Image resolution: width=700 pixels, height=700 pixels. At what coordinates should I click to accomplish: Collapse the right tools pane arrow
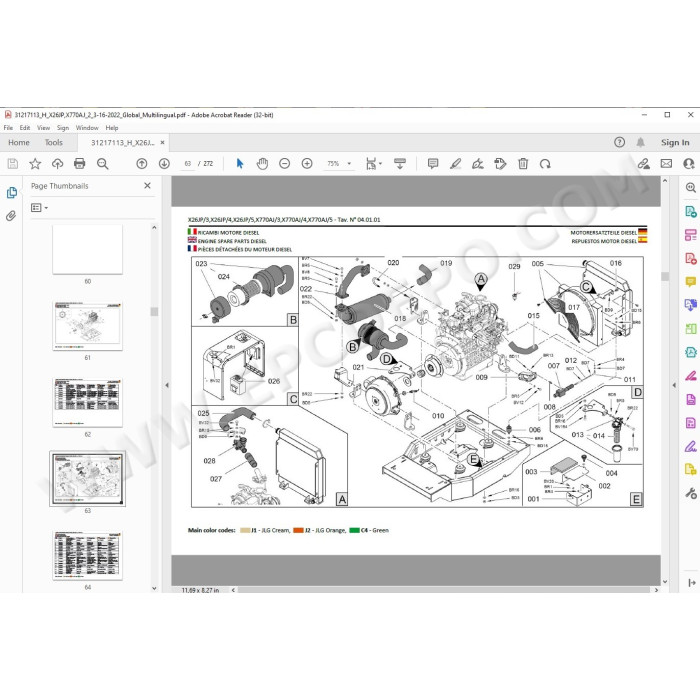(x=675, y=384)
